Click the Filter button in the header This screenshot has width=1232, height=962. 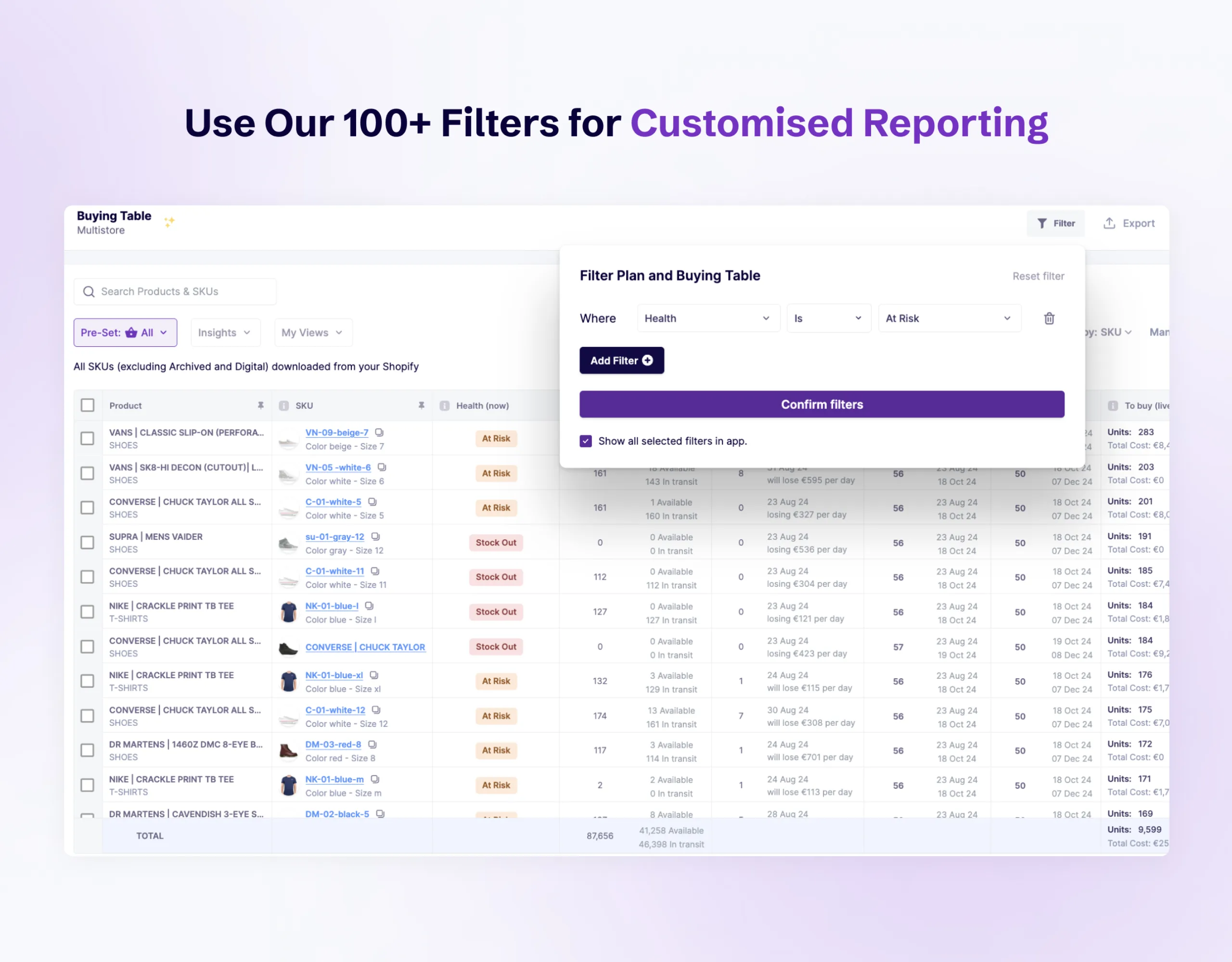click(1055, 223)
